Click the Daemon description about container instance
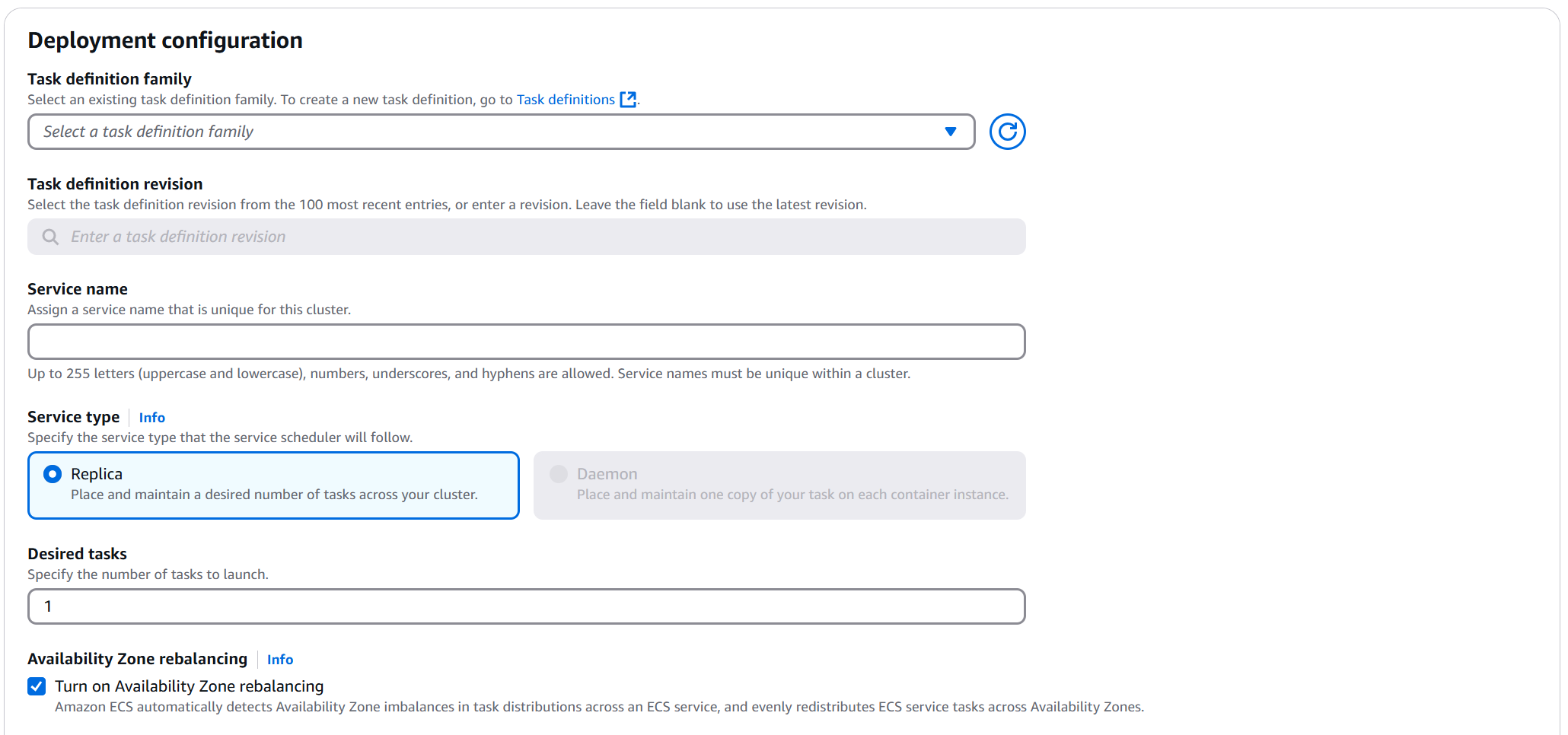The width and height of the screenshot is (1568, 735). [x=792, y=495]
